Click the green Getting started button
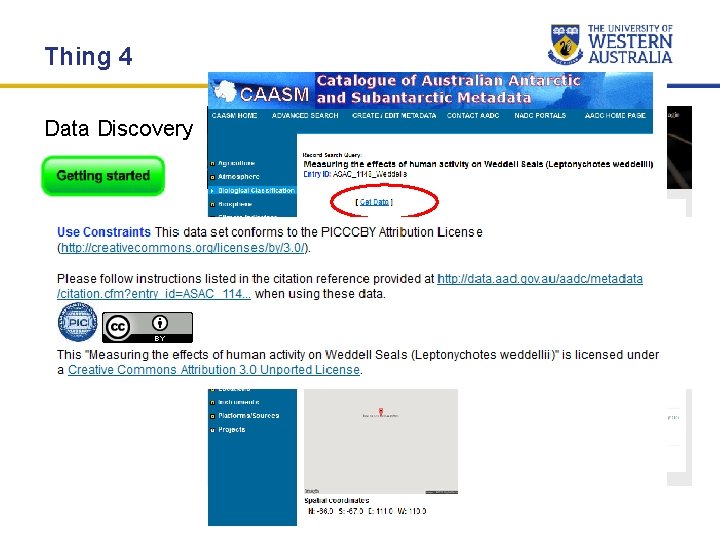Image resolution: width=720 pixels, height=540 pixels. 103,176
